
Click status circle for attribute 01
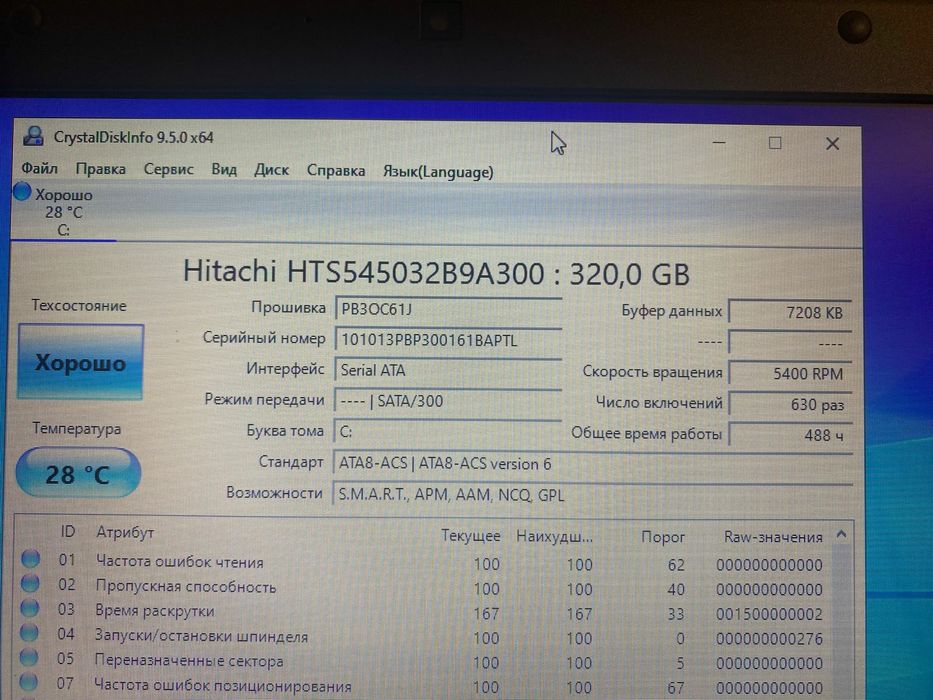click(30, 559)
